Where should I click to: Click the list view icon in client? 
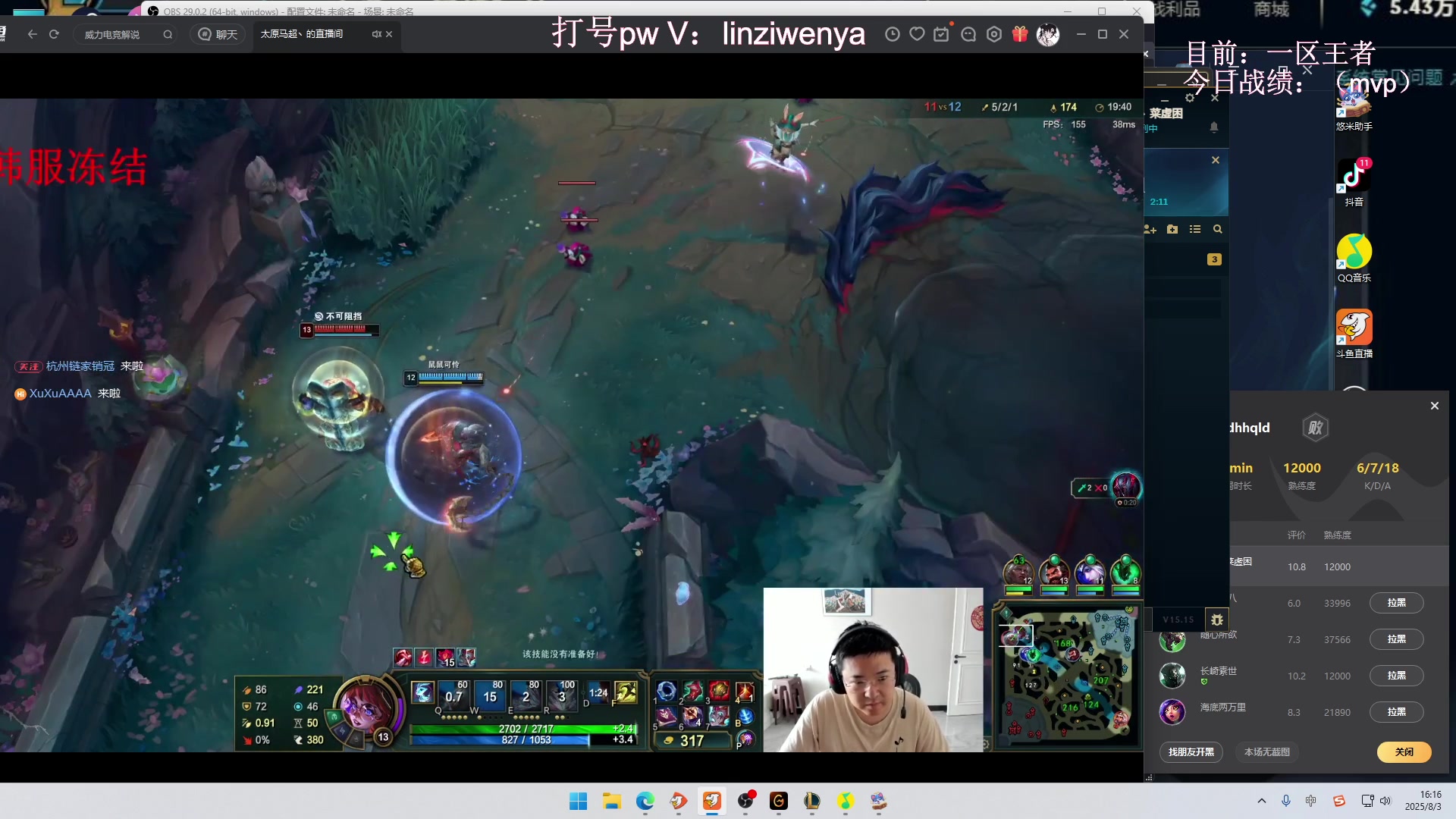click(x=1195, y=229)
